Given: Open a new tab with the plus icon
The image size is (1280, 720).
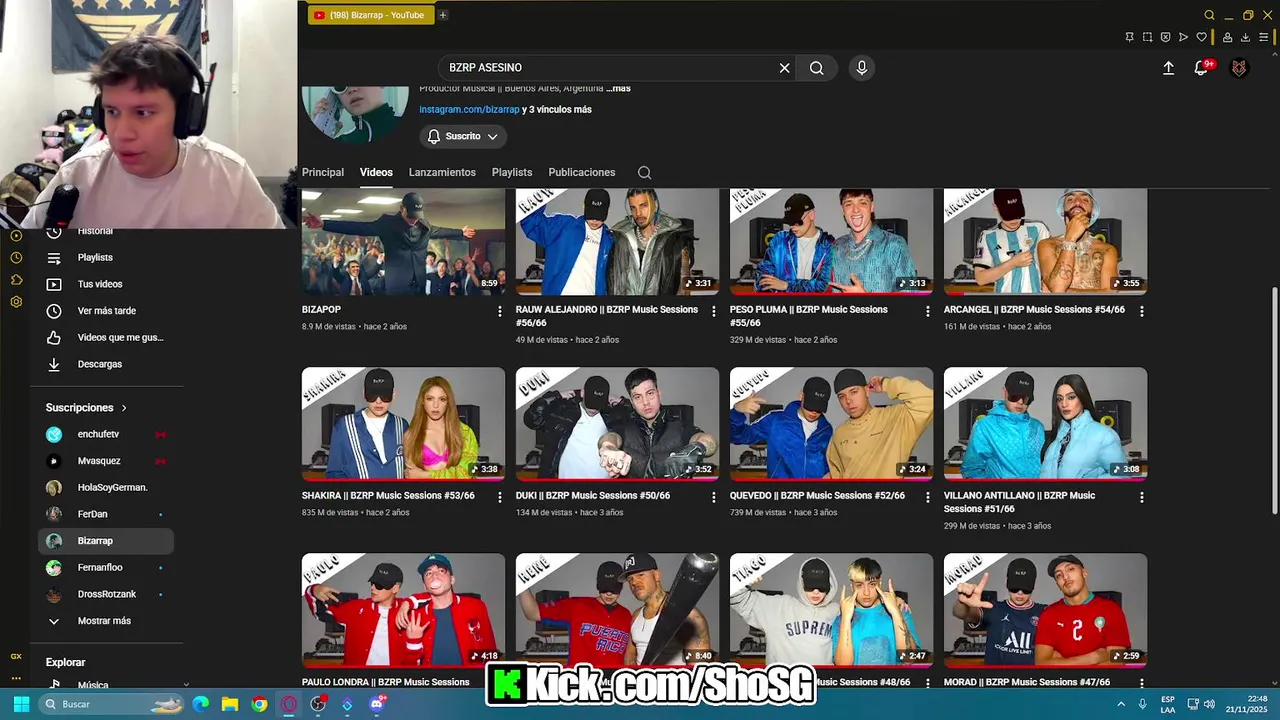Looking at the screenshot, I should [x=443, y=15].
